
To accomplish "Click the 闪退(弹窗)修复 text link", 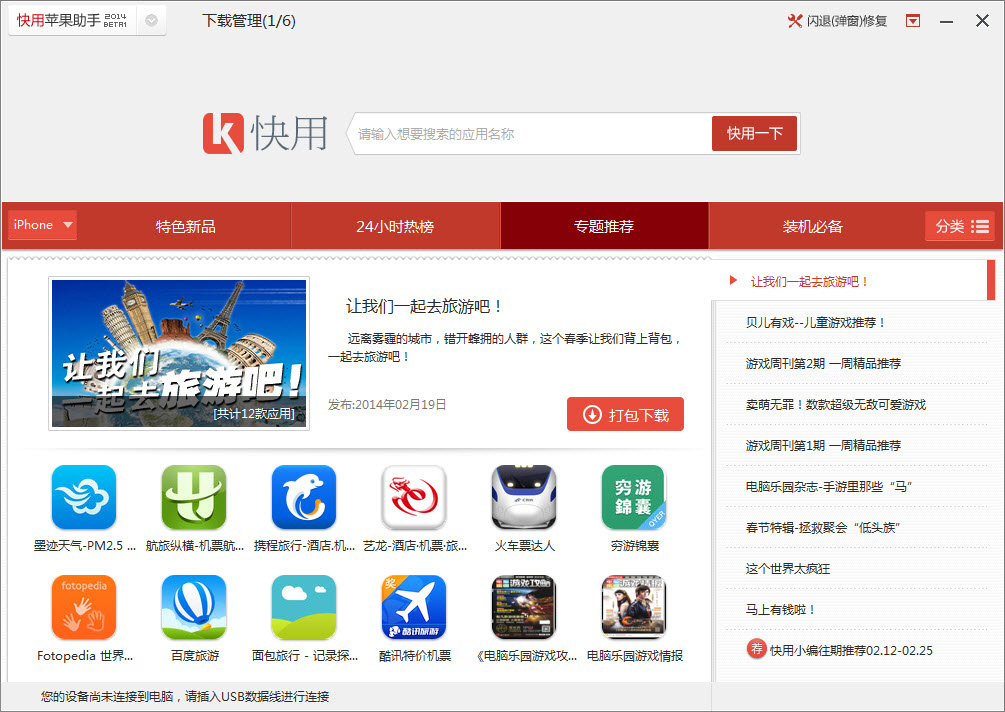I will [847, 21].
